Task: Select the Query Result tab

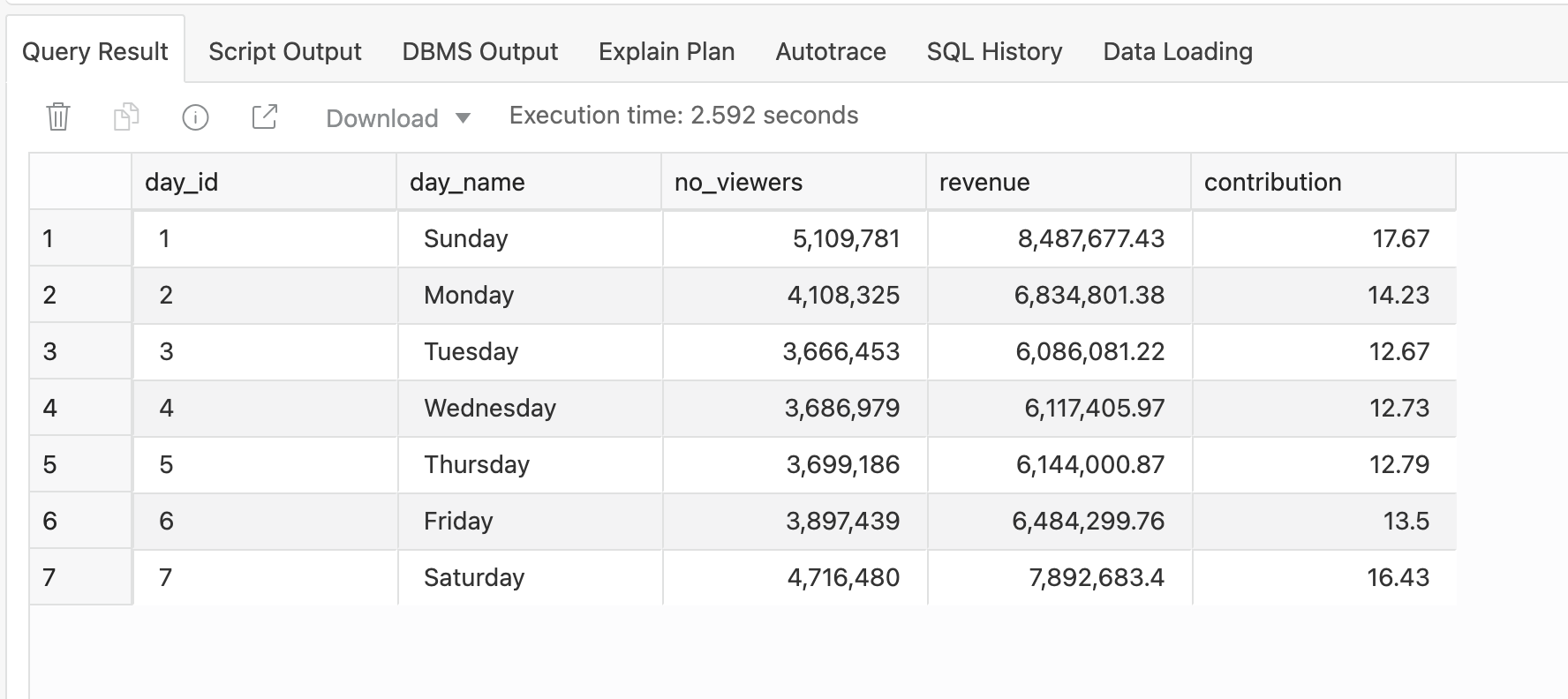Action: pyautogui.click(x=95, y=51)
